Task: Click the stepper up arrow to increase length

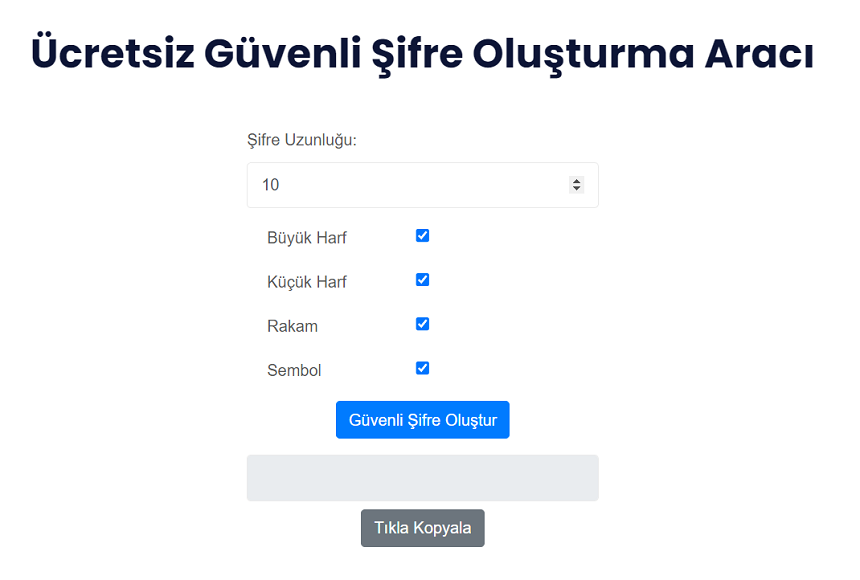Action: click(x=576, y=179)
